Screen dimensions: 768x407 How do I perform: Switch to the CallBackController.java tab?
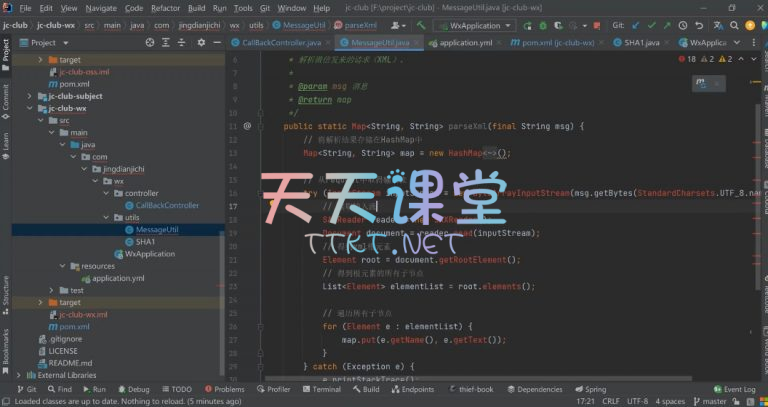(279, 43)
